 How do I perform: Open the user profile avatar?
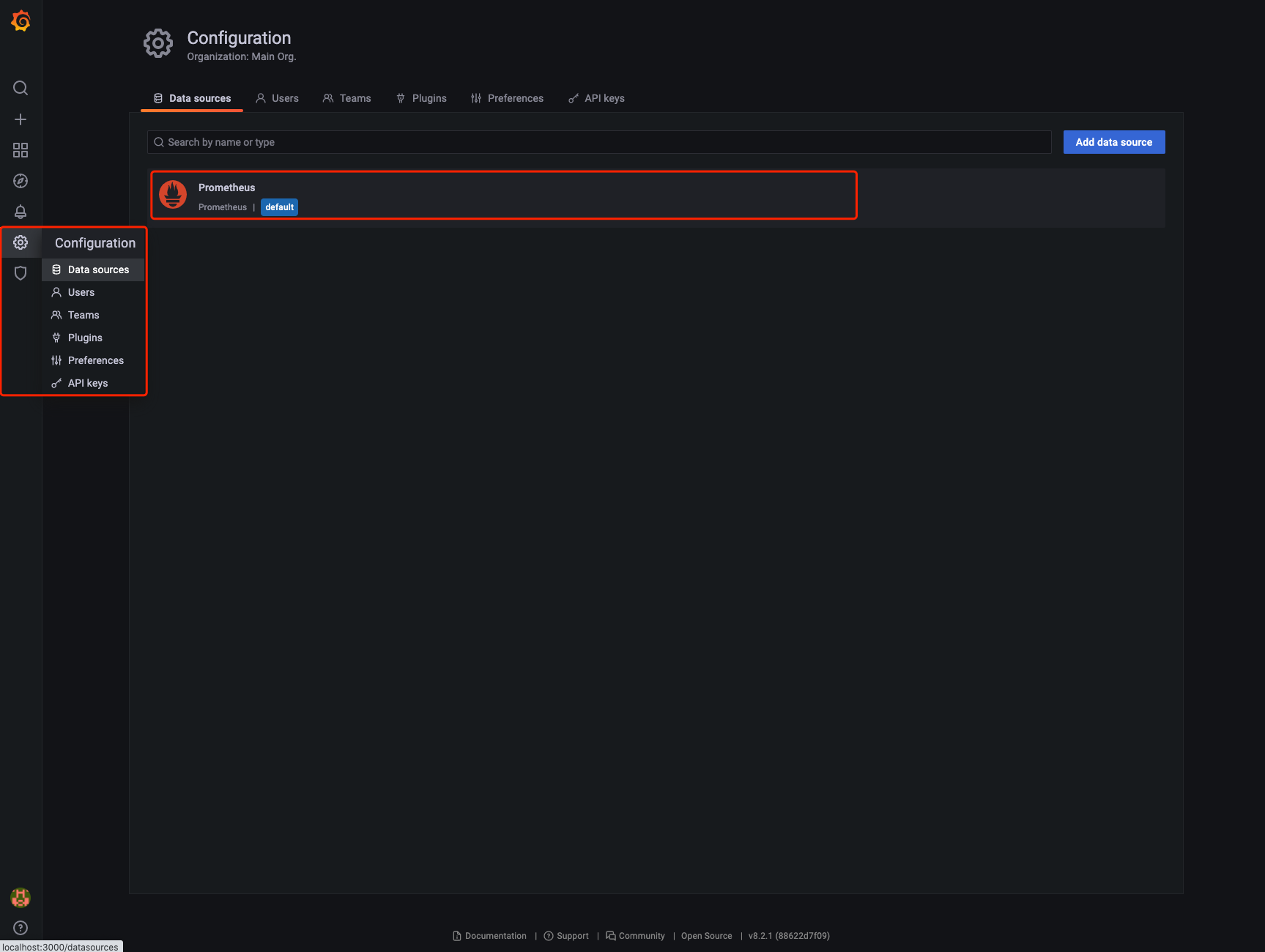coord(21,897)
